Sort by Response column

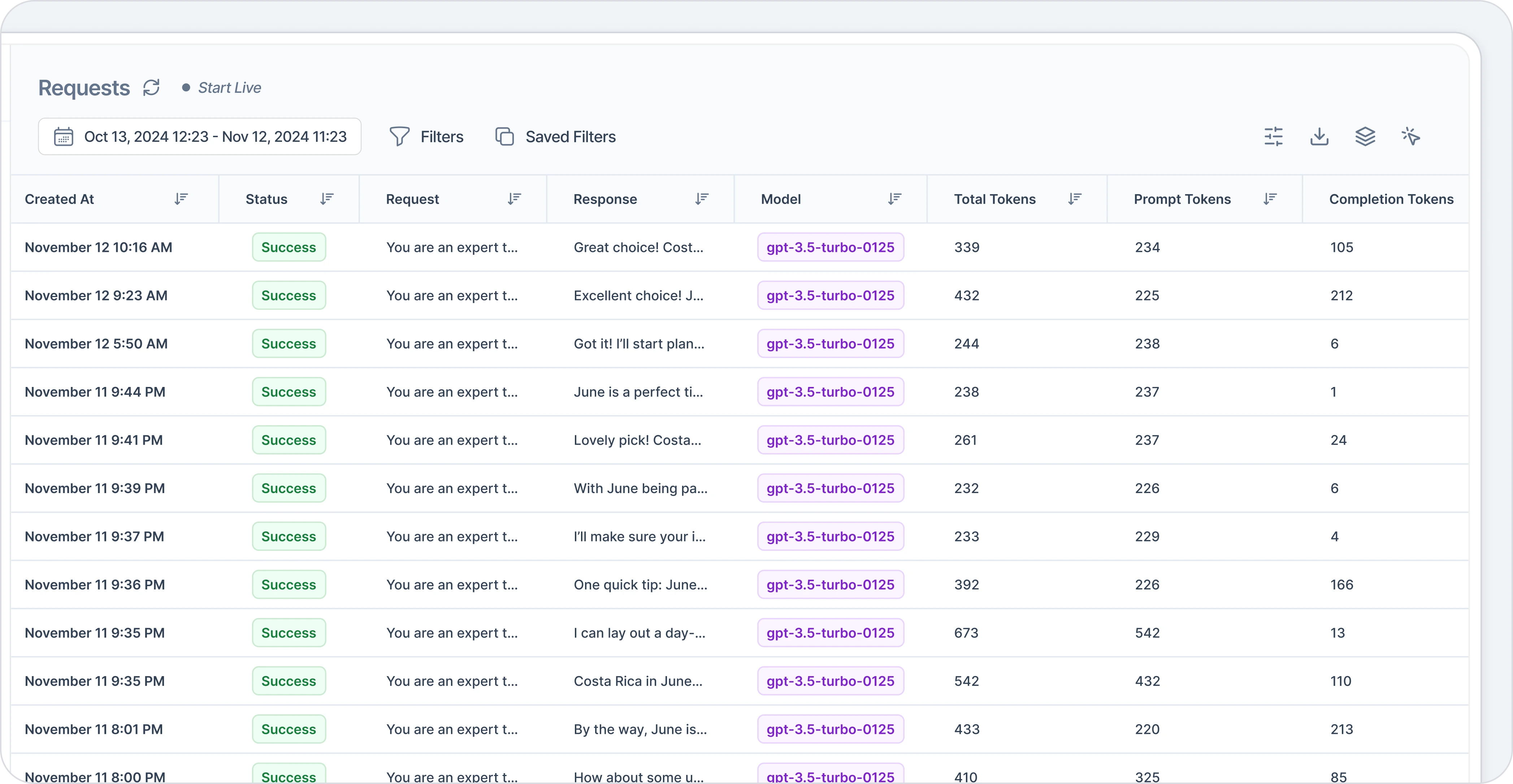[x=701, y=199]
